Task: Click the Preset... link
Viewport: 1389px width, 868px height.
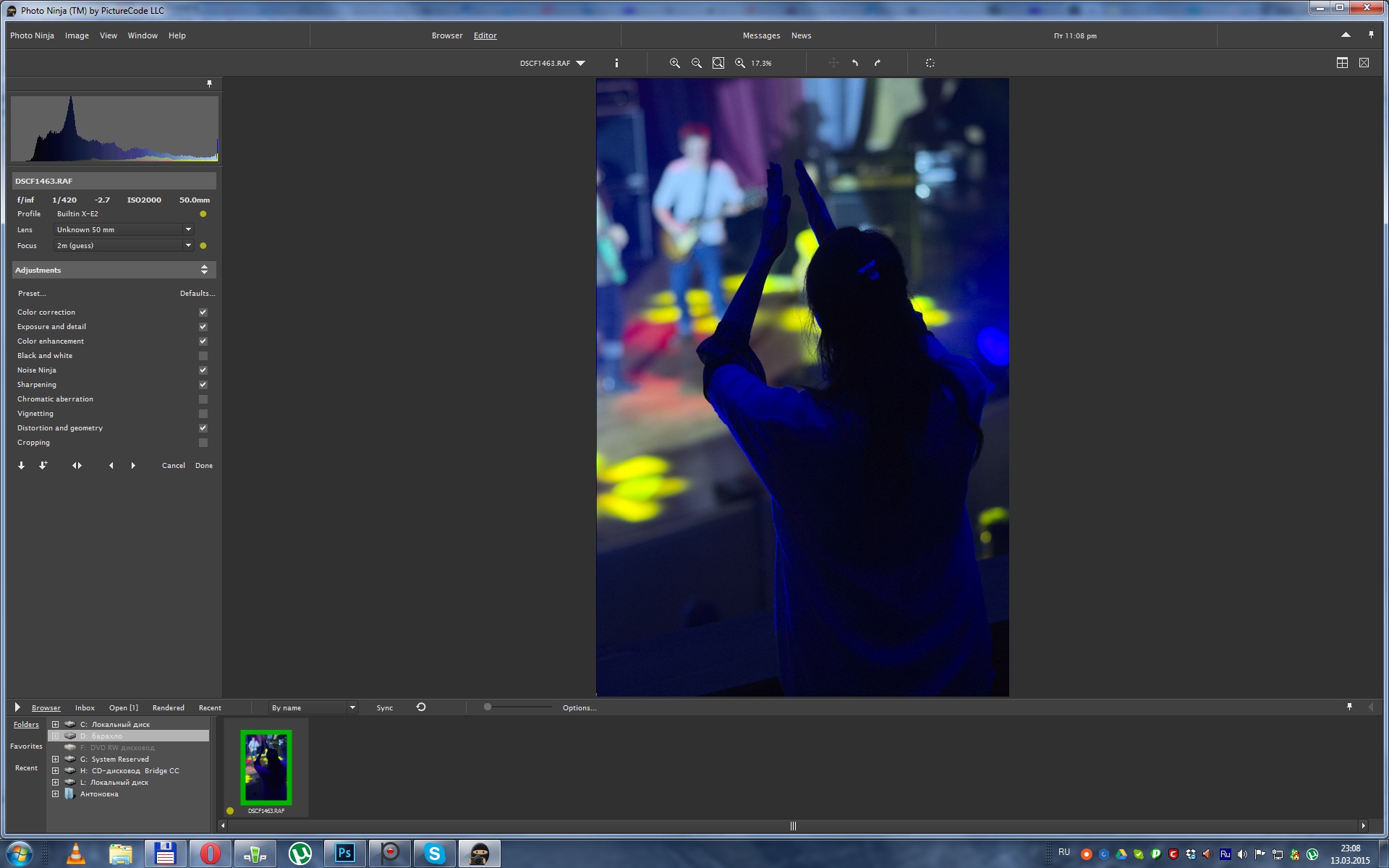Action: [x=32, y=293]
